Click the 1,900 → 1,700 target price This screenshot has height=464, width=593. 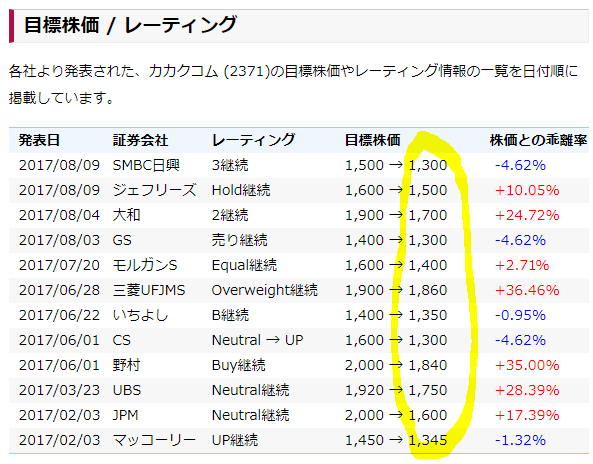pos(396,215)
